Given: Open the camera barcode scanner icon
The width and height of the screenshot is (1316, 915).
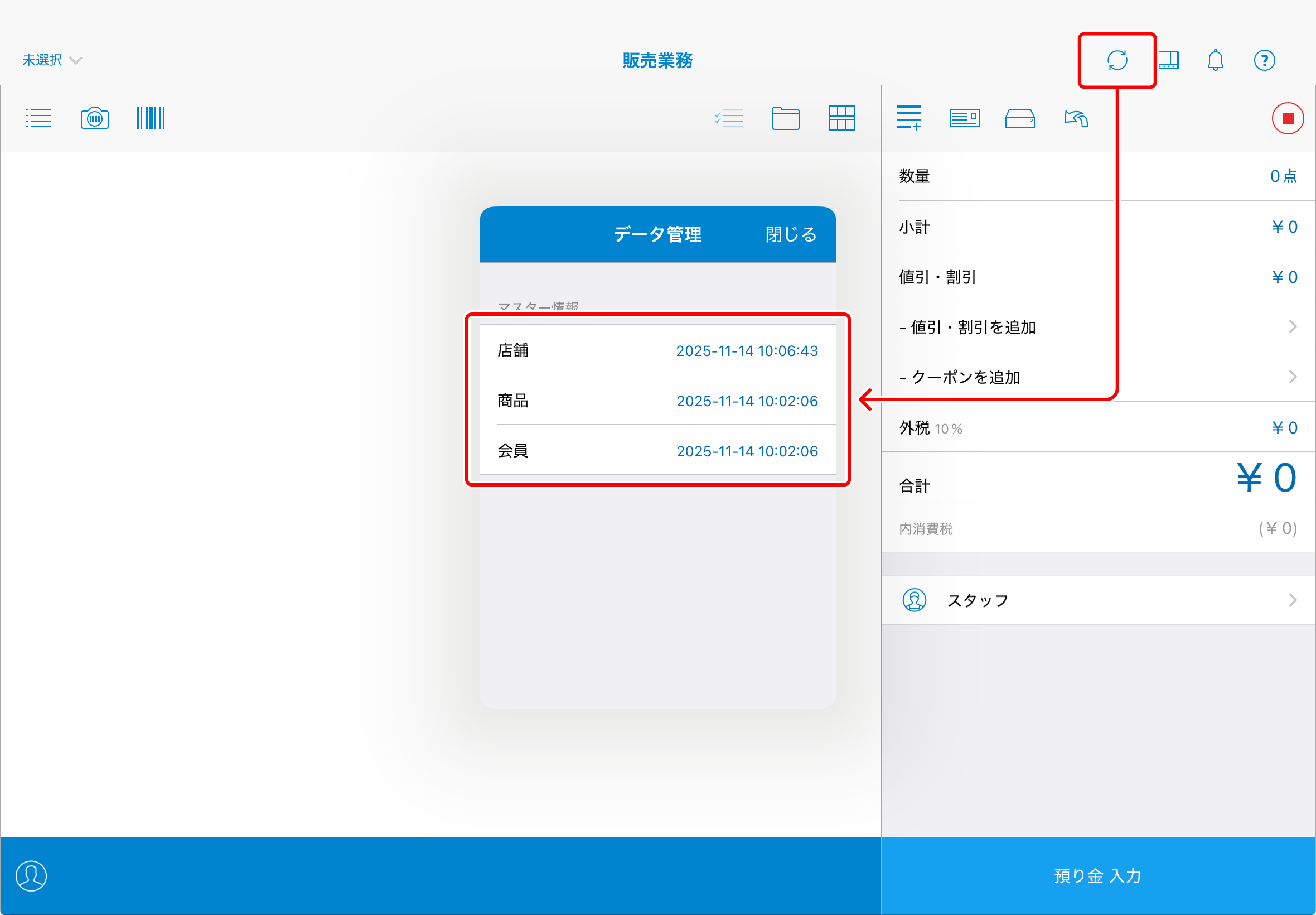Looking at the screenshot, I should point(95,119).
